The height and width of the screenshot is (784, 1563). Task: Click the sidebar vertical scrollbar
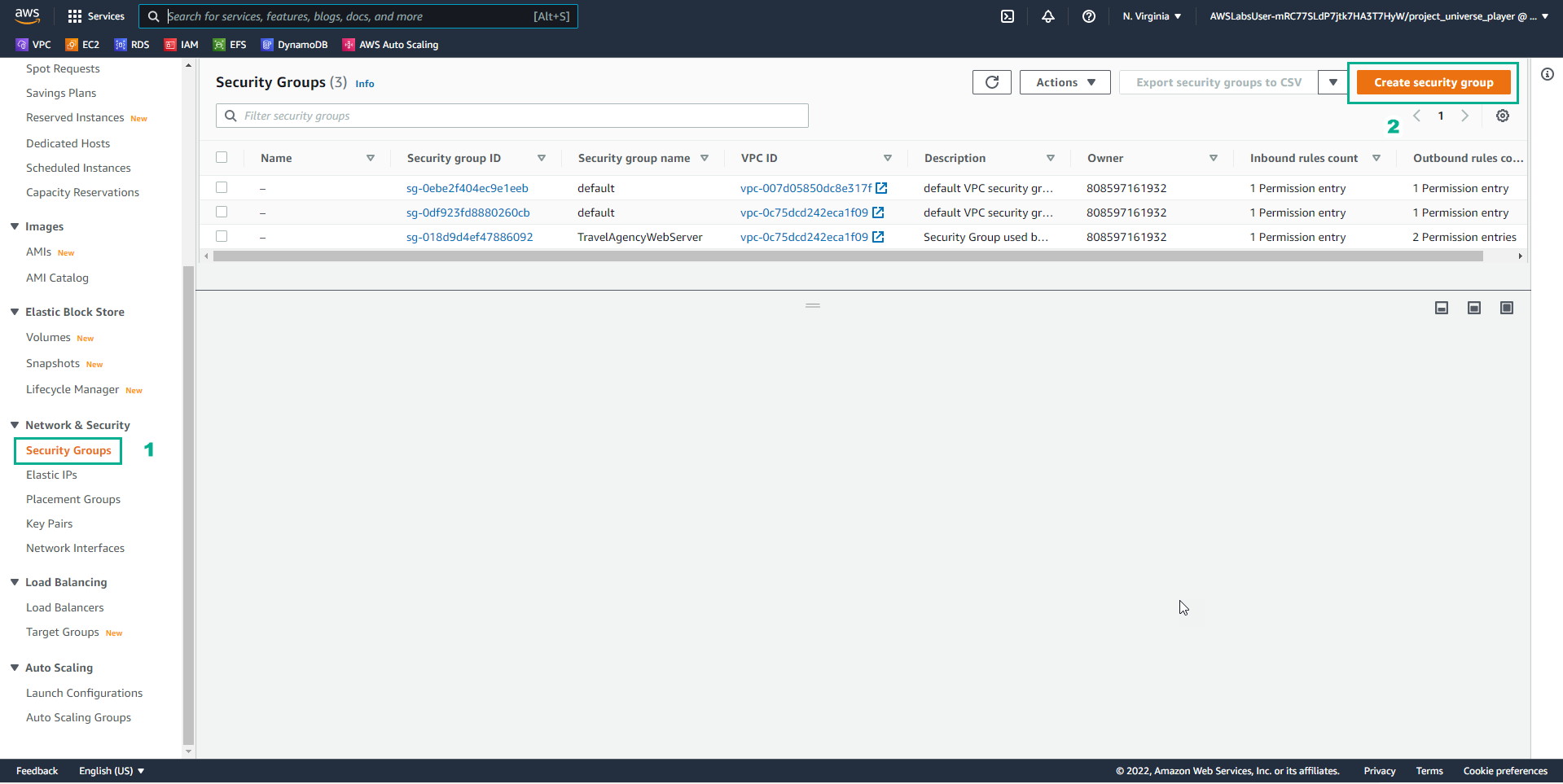(189, 505)
